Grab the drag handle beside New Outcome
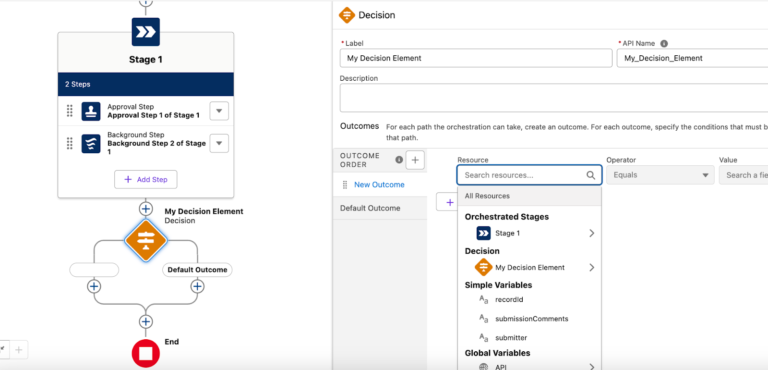This screenshot has width=768, height=370. 344,185
